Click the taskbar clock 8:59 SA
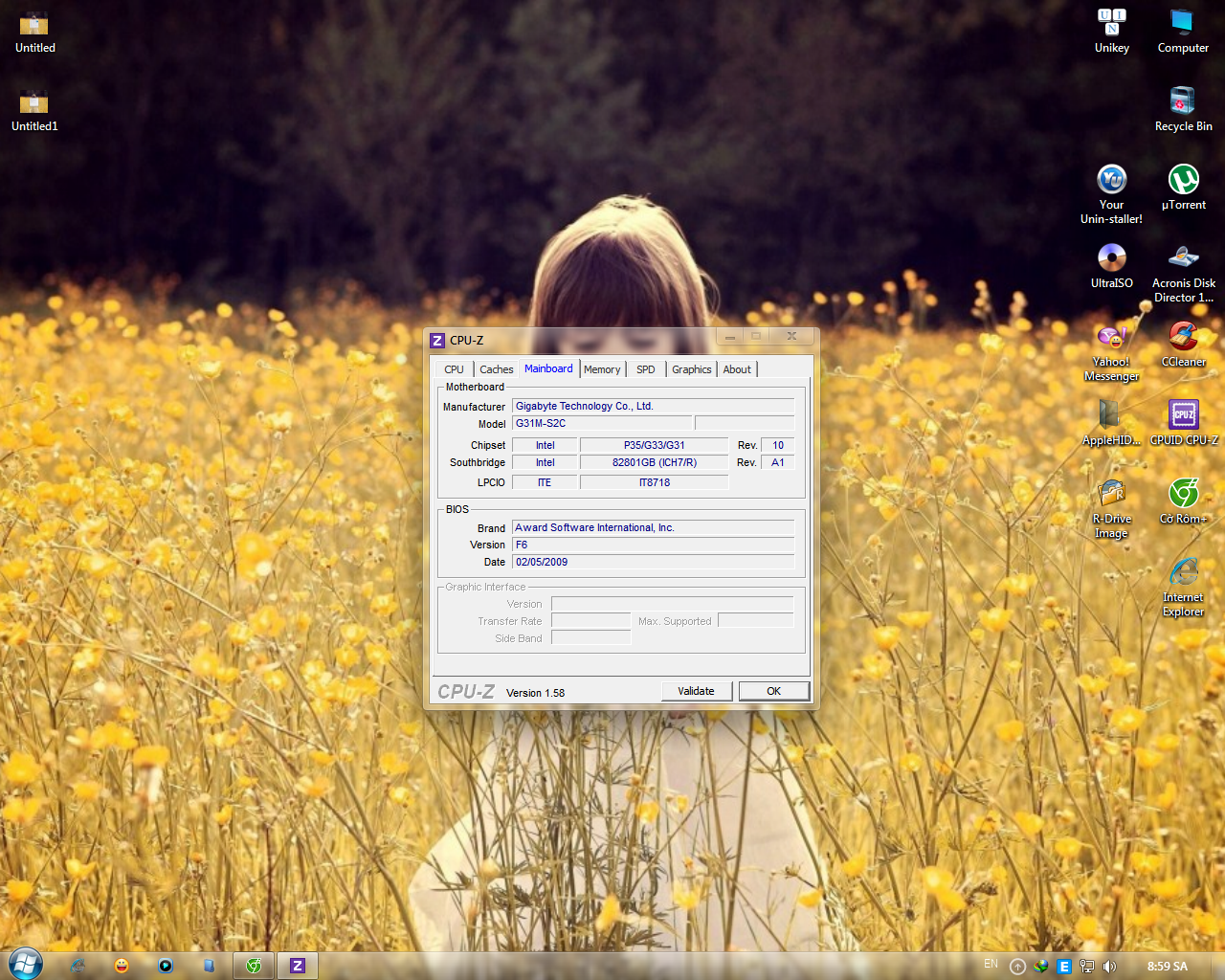Screen dimensions: 1225x980 [1168, 967]
